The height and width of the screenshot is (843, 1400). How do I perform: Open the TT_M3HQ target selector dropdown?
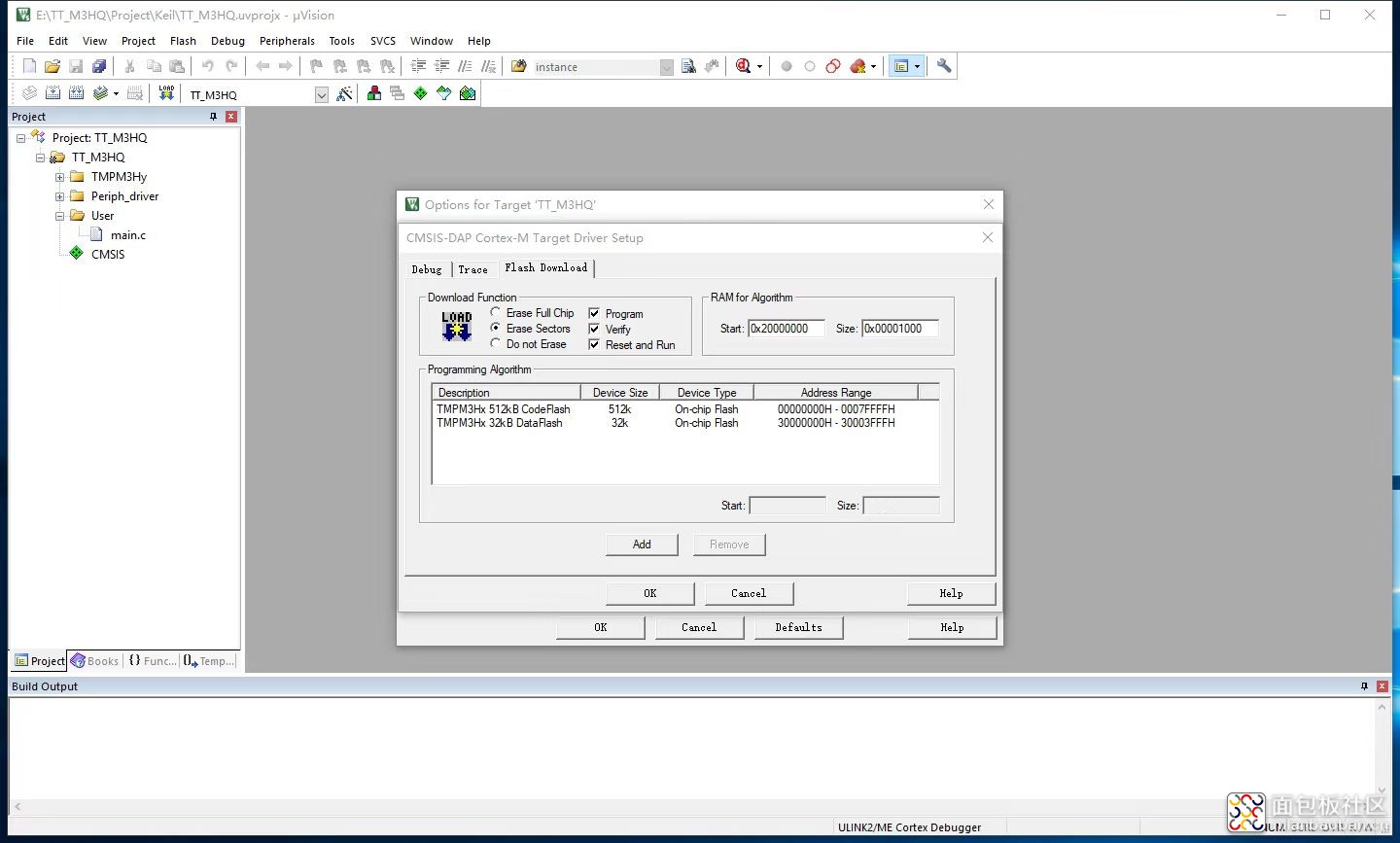tap(322, 94)
